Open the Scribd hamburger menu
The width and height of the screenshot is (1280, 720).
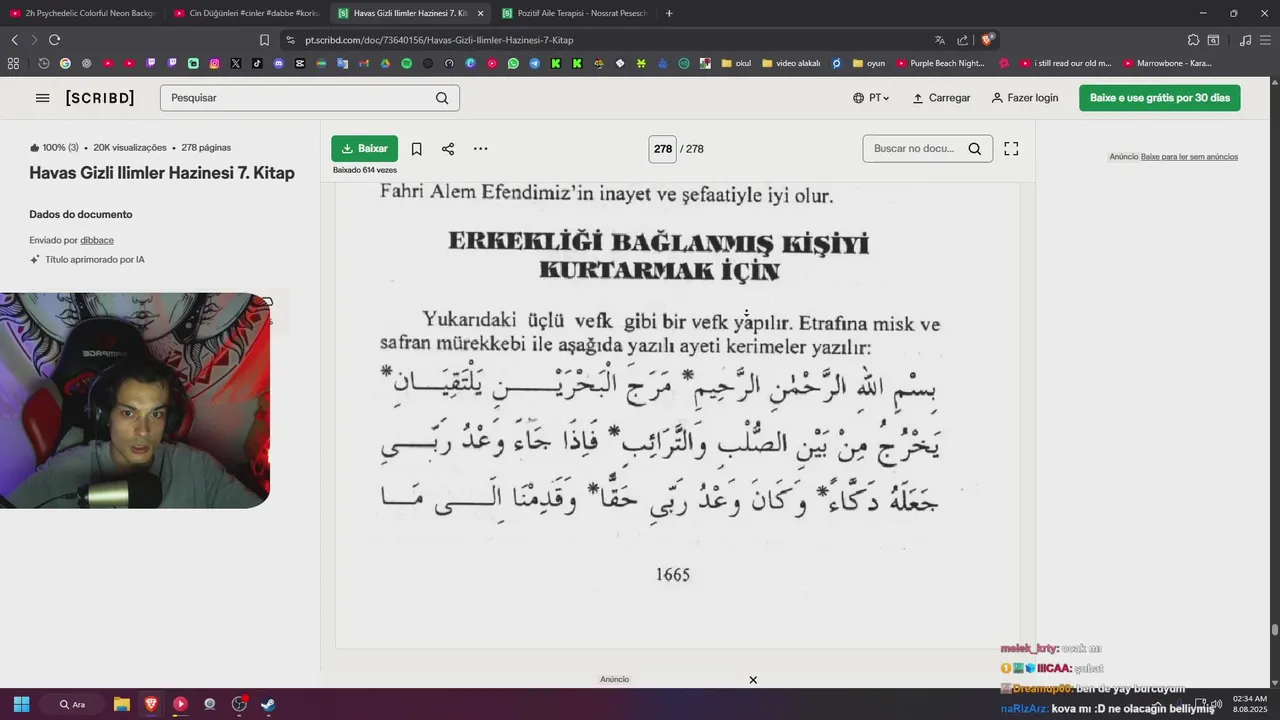(x=42, y=98)
